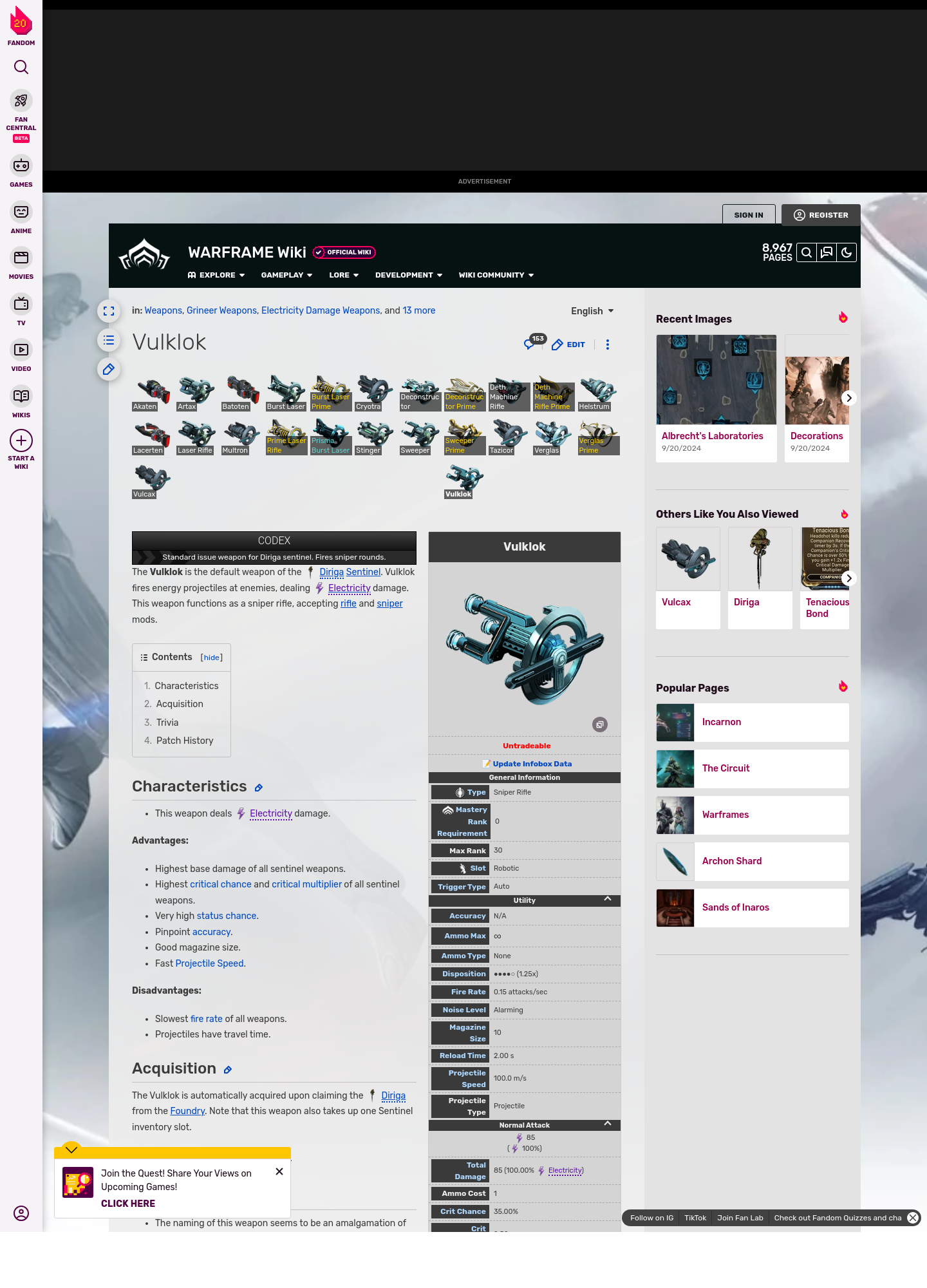This screenshot has height=1288, width=927.
Task: Show next Others Like You Viewed slide
Action: [x=849, y=578]
